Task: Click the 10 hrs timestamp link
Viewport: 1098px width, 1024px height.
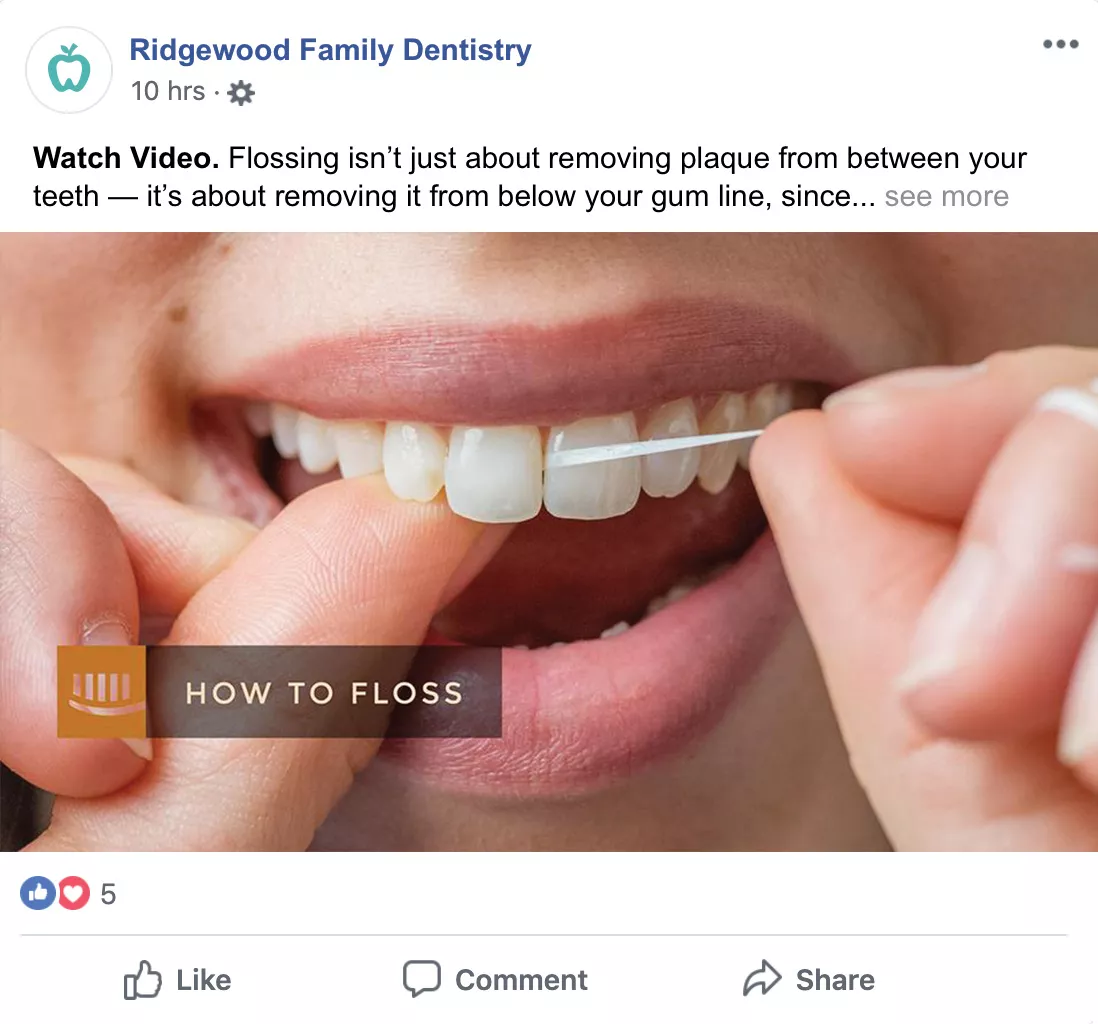Action: (169, 91)
